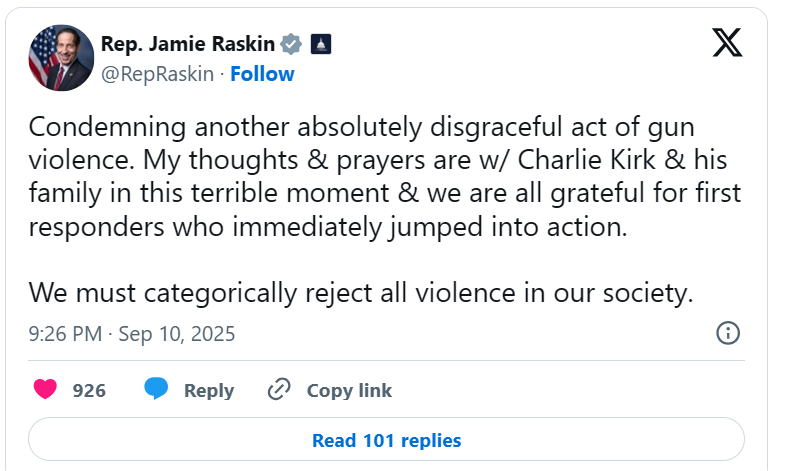The height and width of the screenshot is (471, 788).
Task: Open Rep. Jamie Raskin's profile picture
Action: 59,58
